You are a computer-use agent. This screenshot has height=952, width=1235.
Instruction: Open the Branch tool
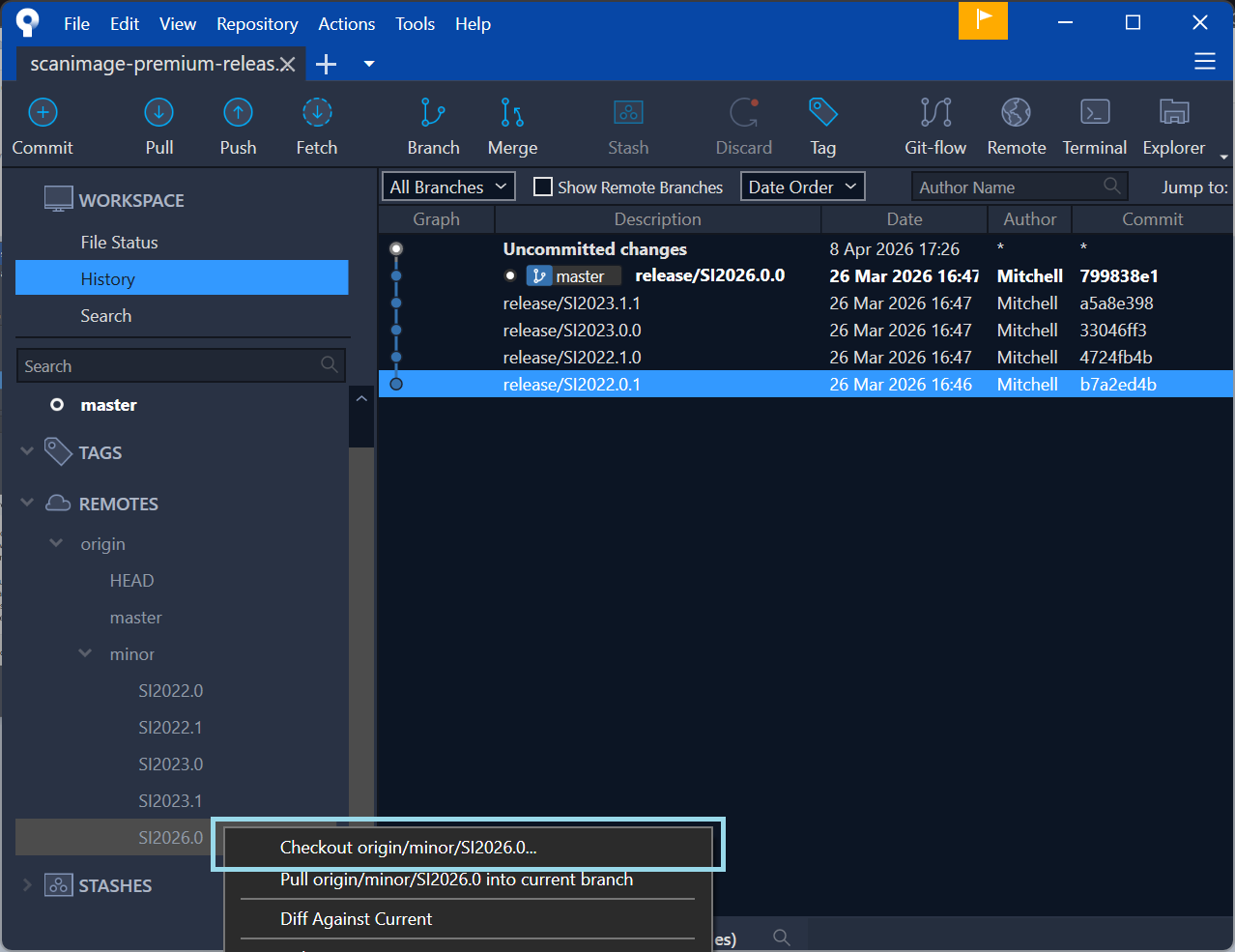coord(433,127)
